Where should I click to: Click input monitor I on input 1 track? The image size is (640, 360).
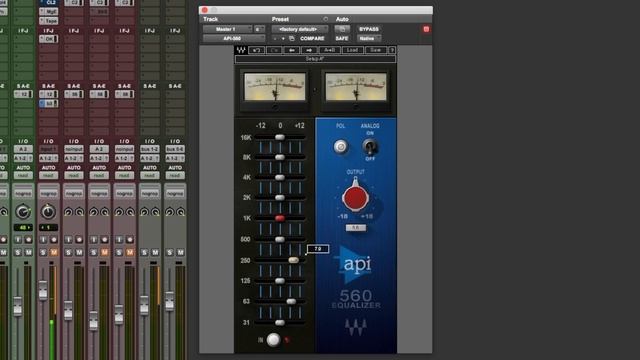click(43, 240)
